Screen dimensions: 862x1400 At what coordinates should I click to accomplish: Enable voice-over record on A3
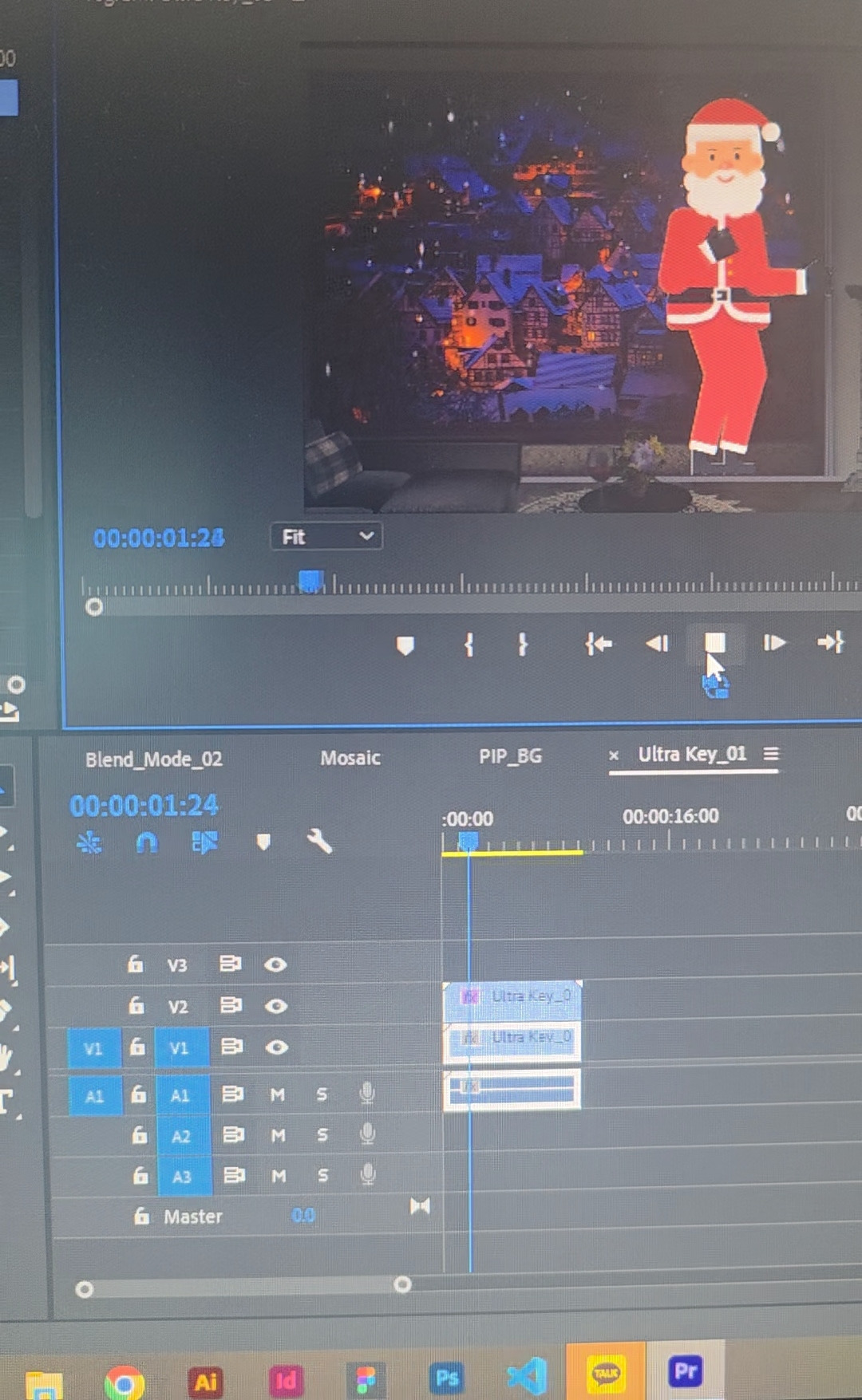(368, 1174)
